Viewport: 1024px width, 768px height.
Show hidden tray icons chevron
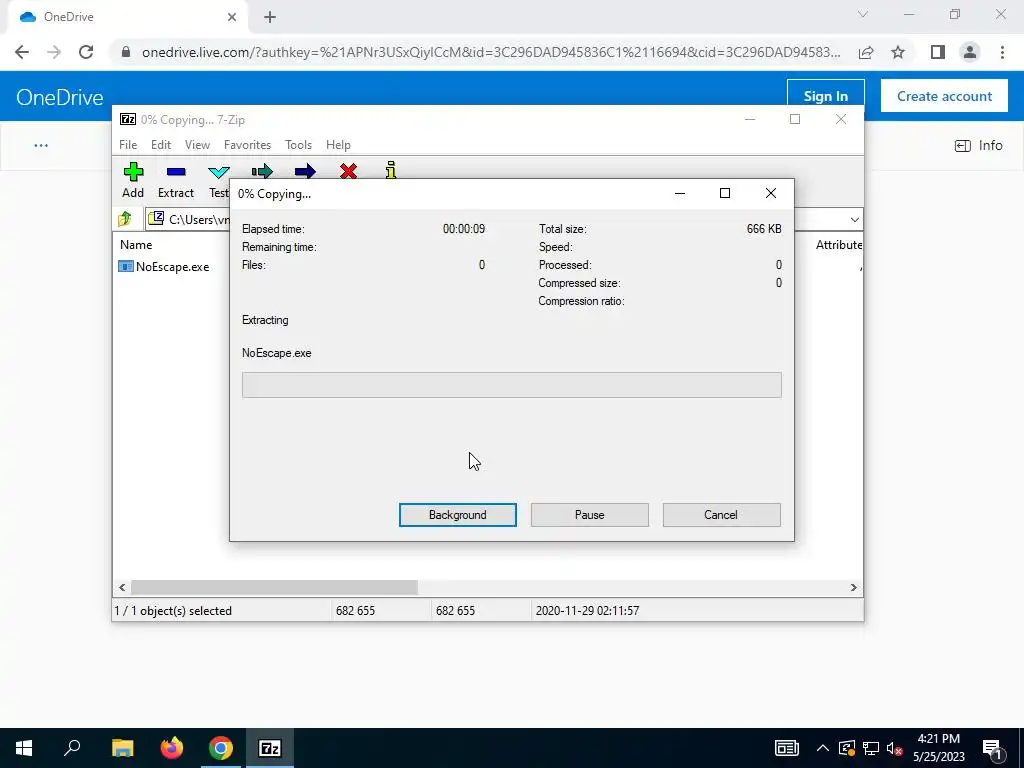823,748
